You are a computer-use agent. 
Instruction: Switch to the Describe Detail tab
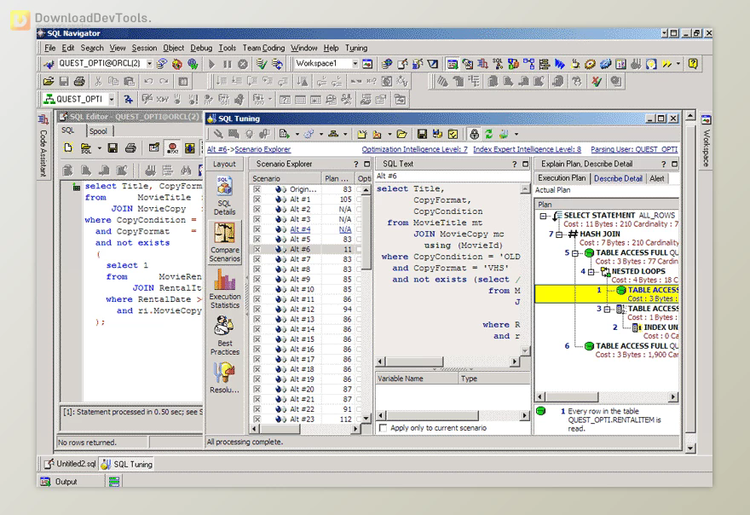tap(618, 178)
